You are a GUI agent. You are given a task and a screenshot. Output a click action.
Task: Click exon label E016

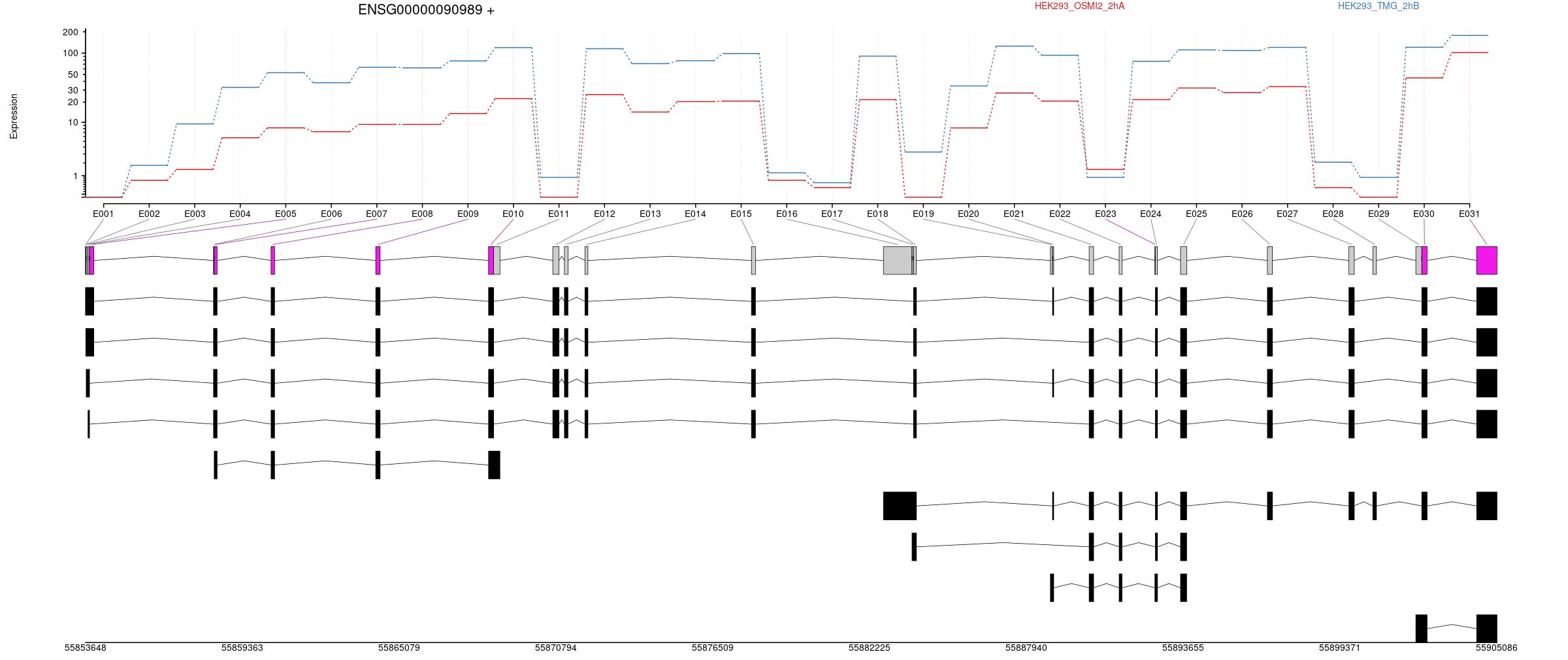pyautogui.click(x=787, y=214)
